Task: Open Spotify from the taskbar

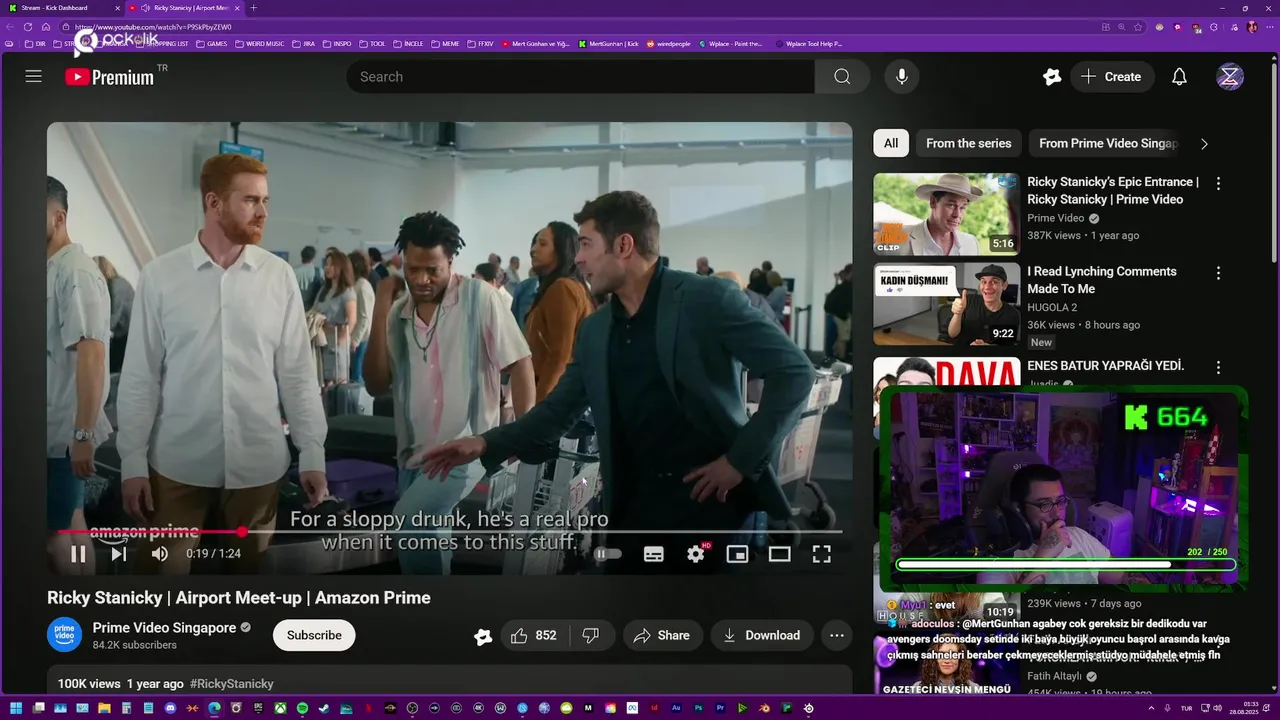Action: (x=302, y=708)
